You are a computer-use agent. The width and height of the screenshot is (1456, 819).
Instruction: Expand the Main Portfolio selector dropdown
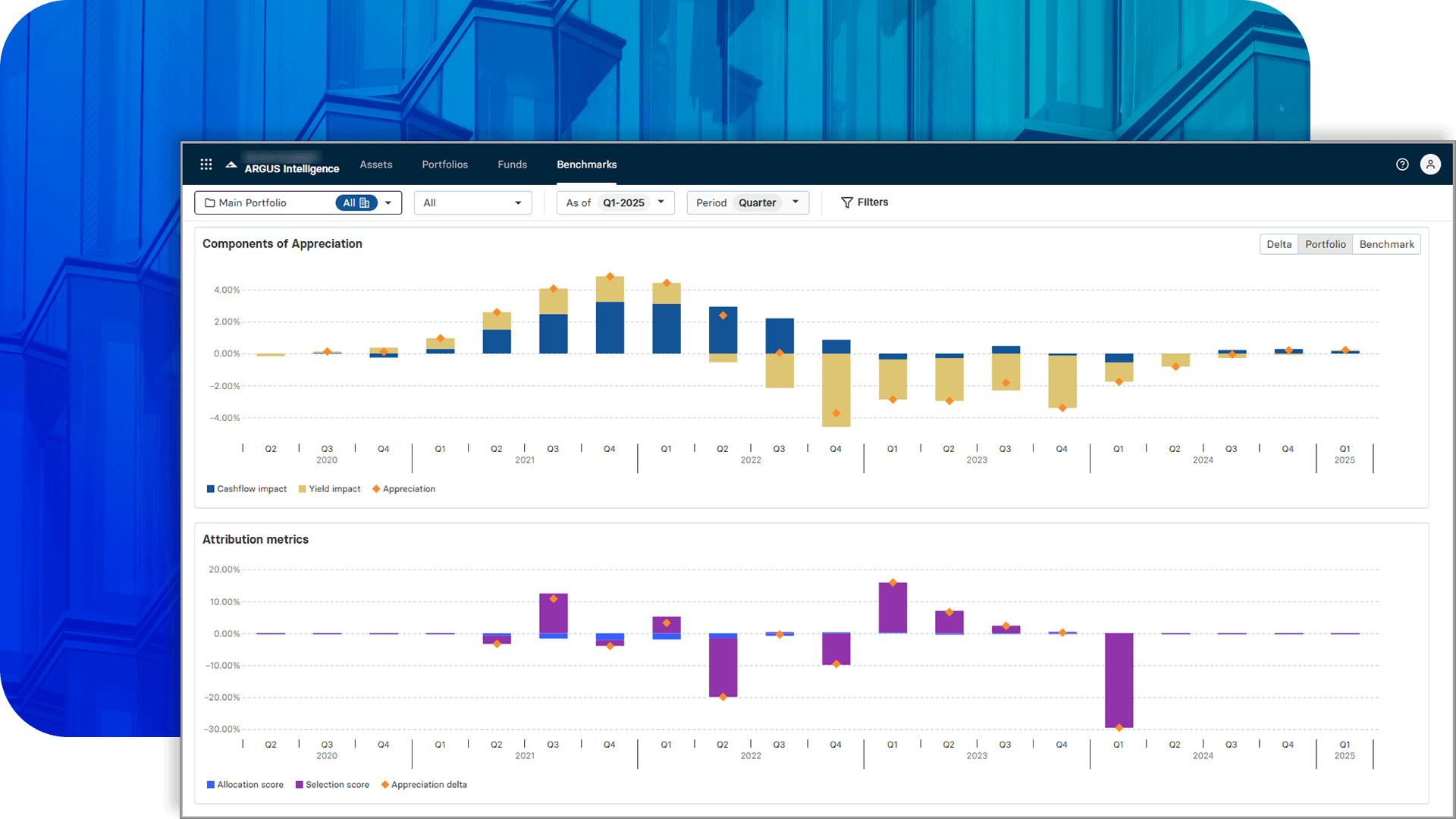coord(388,202)
